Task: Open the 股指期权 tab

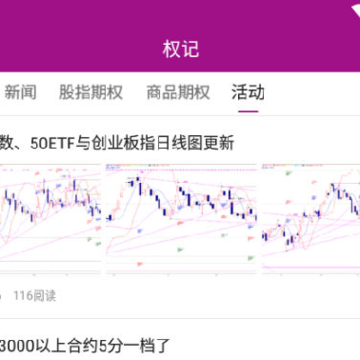Action: [91, 92]
